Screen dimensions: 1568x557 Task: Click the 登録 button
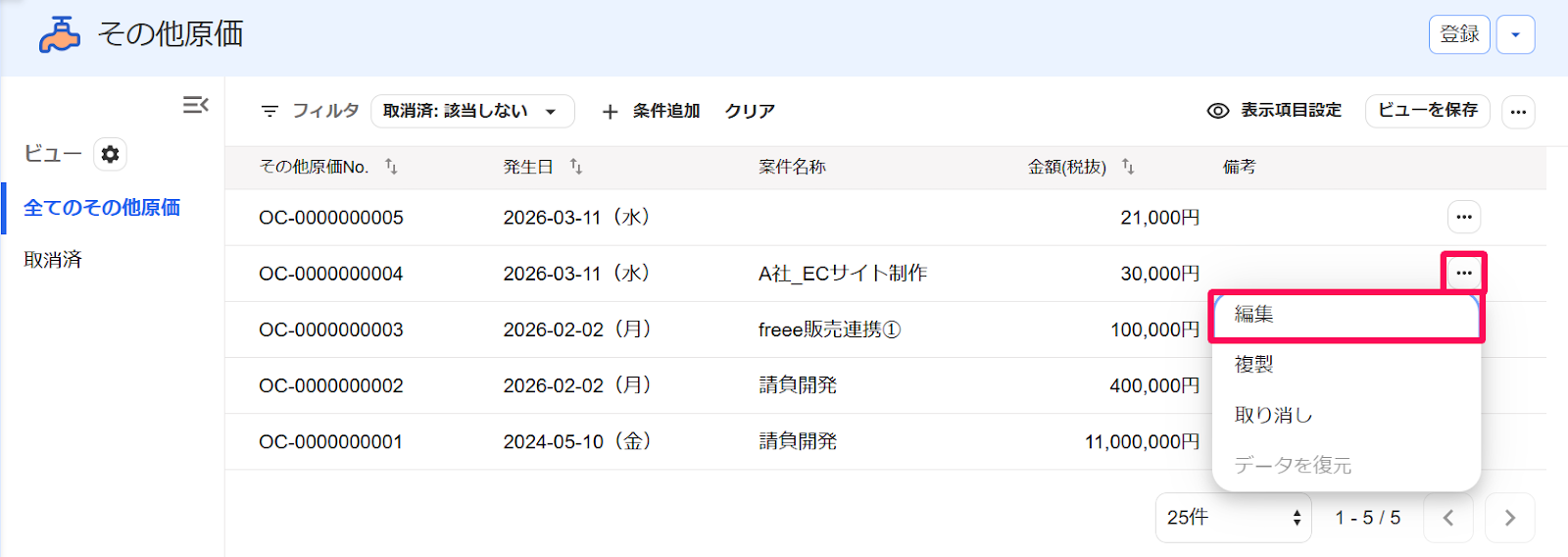pos(1459,34)
